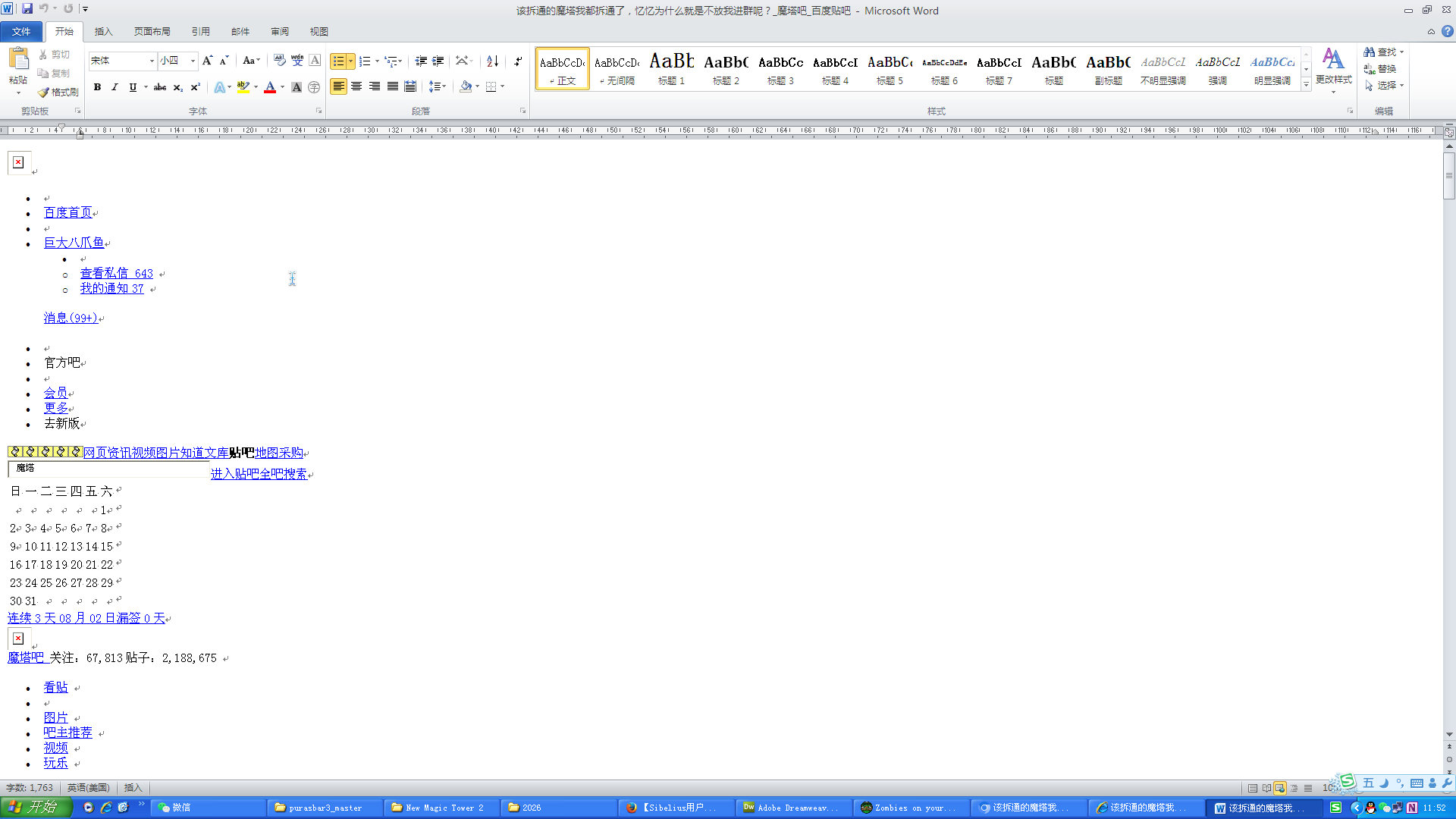1456x819 pixels.
Task: Shrink the font size
Action: click(x=224, y=61)
